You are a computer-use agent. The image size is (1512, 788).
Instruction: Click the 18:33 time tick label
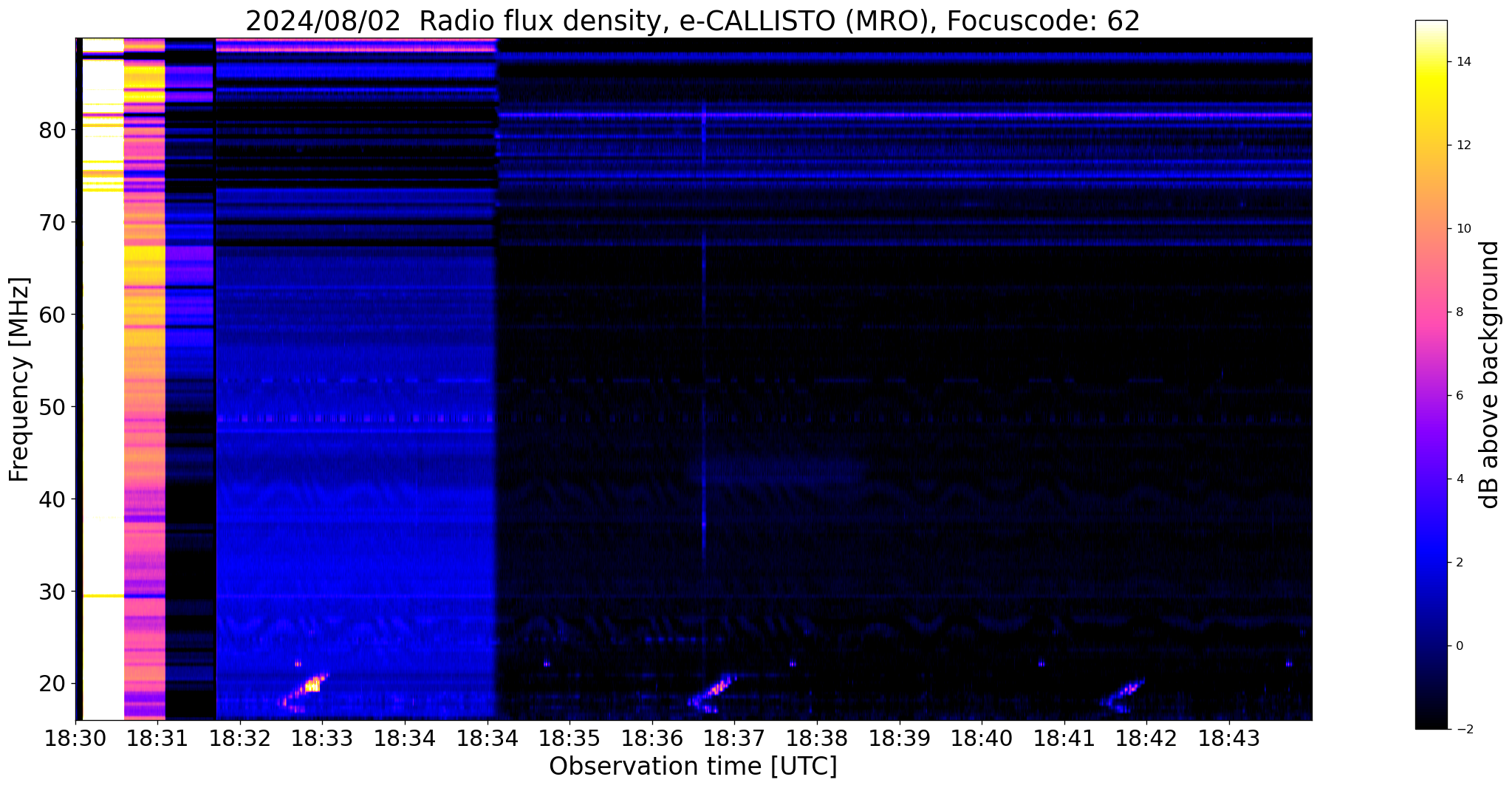(x=322, y=739)
